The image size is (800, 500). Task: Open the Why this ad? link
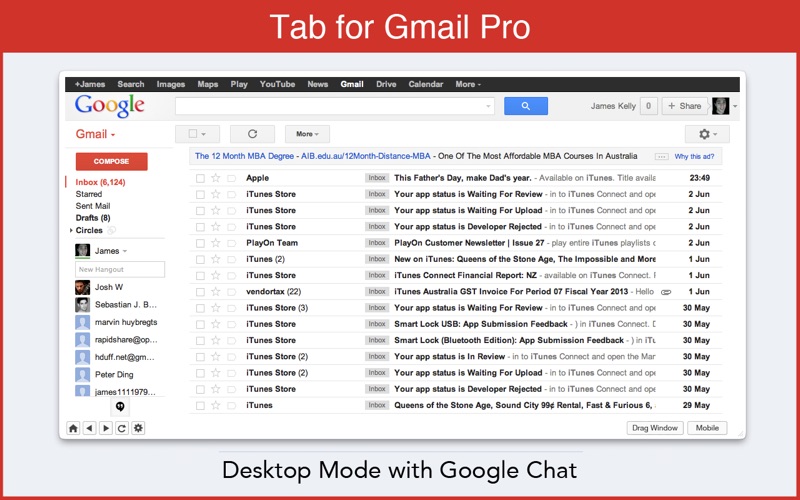[694, 157]
